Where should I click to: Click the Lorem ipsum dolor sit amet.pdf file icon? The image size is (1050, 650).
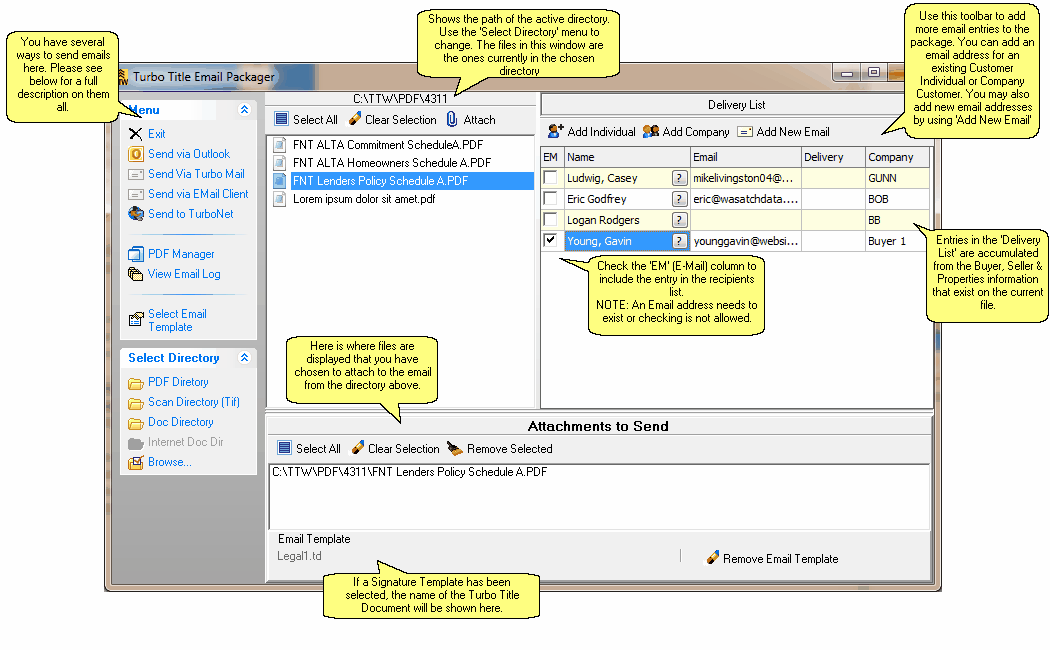(x=280, y=199)
